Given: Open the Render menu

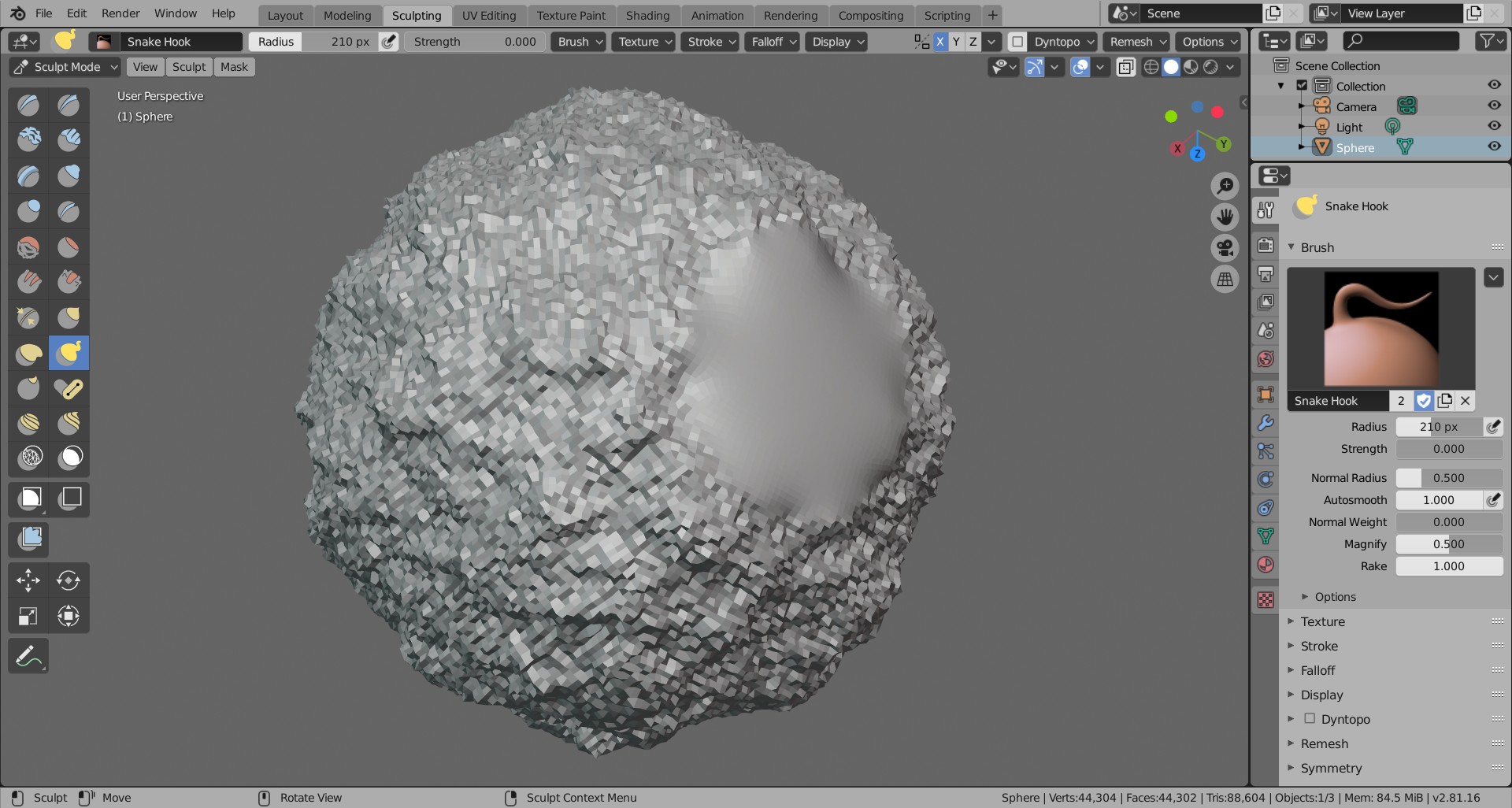Looking at the screenshot, I should click(120, 13).
